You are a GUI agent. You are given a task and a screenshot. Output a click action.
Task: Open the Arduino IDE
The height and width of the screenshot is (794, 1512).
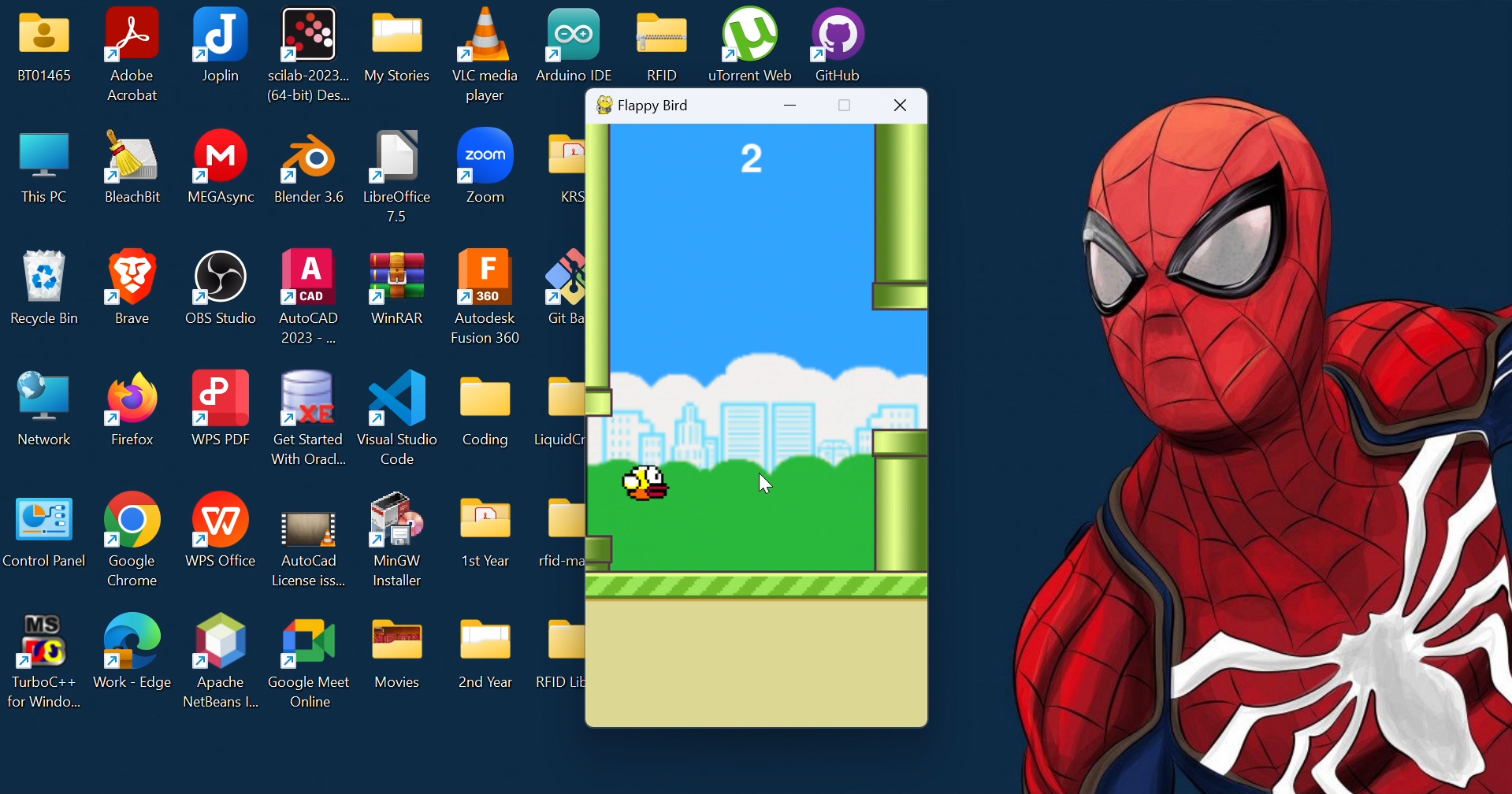(573, 35)
